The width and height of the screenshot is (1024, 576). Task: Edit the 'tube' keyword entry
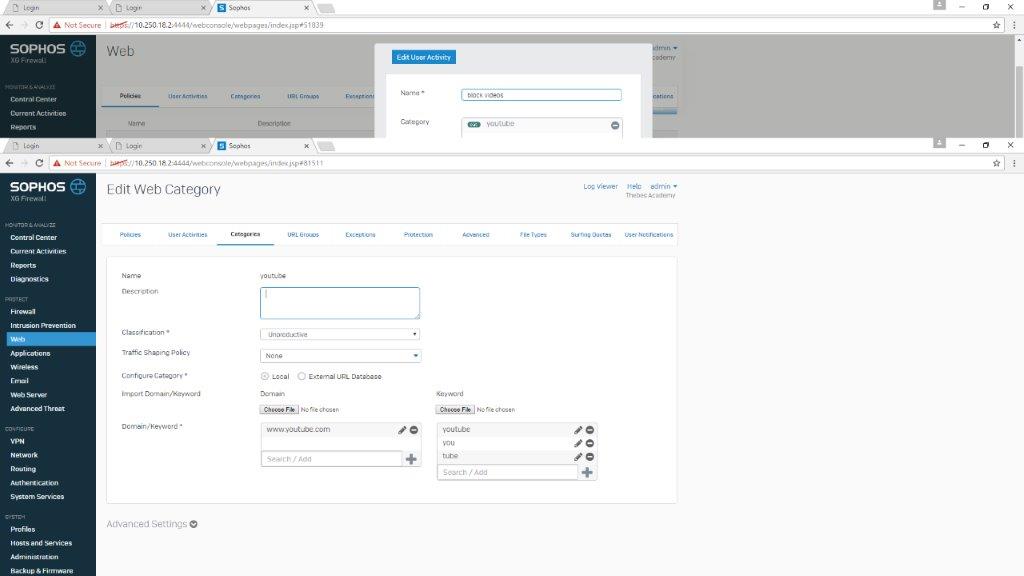[x=578, y=456]
